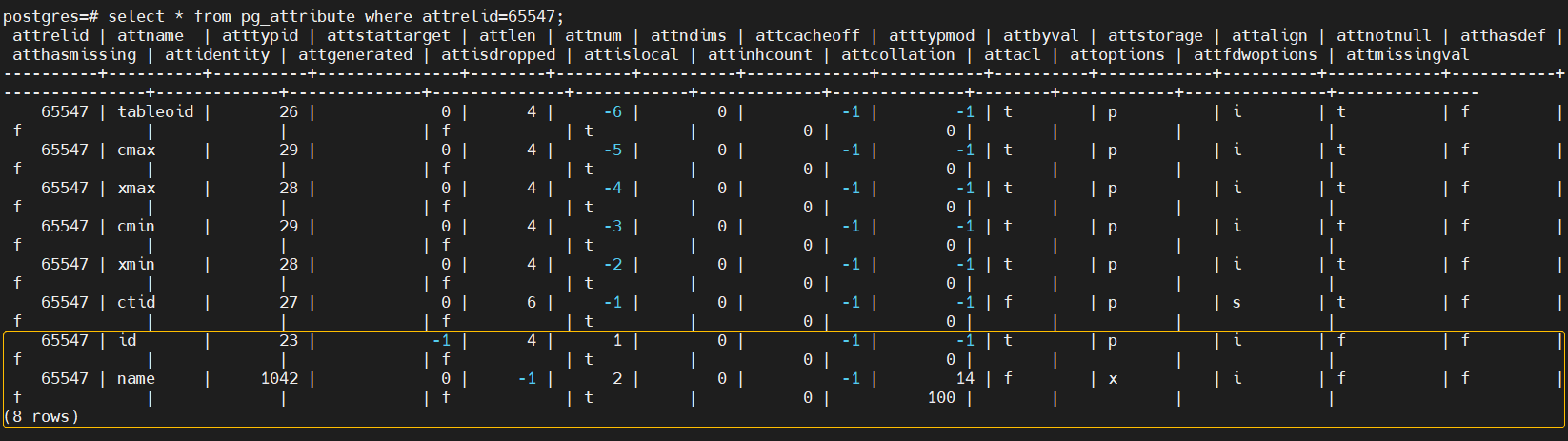This screenshot has height=441, width=1568.
Task: Click the attcollation value 100
Action: pyautogui.click(x=941, y=397)
